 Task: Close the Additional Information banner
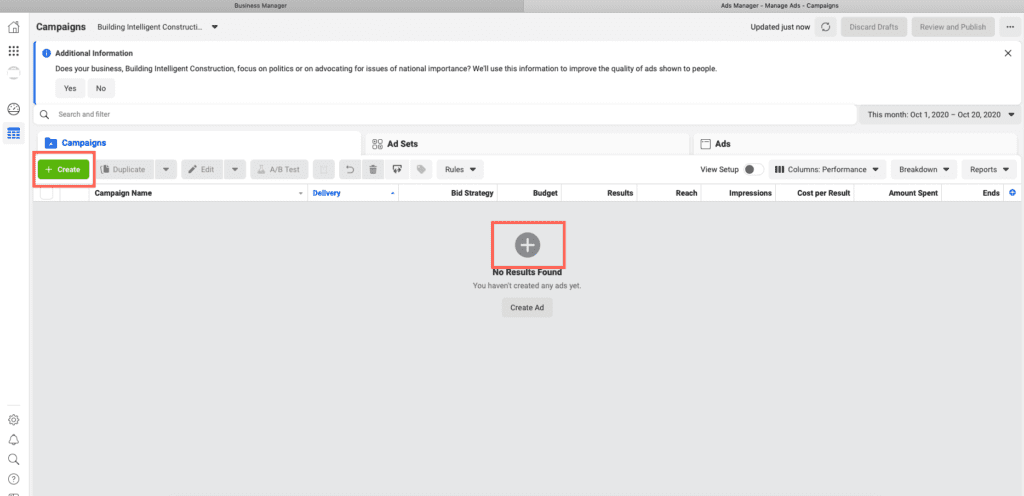click(x=1008, y=53)
